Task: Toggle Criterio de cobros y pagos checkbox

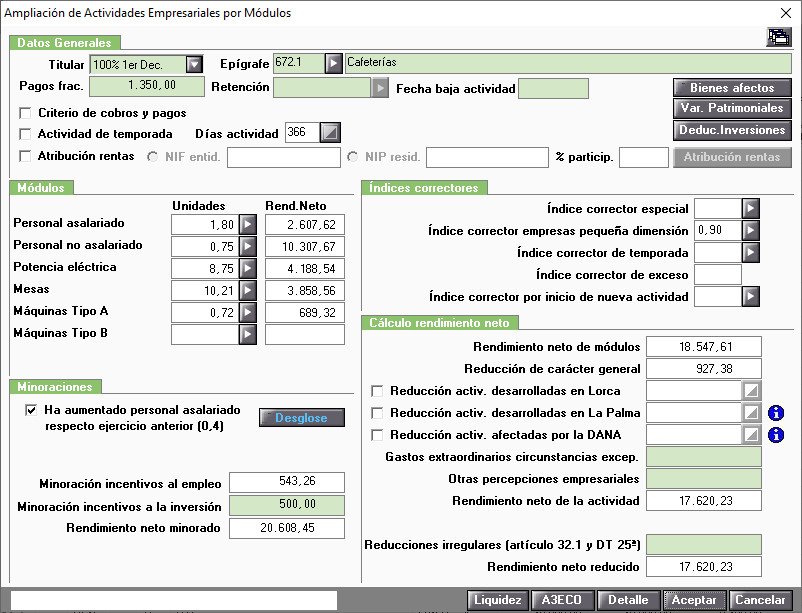Action: (25, 113)
